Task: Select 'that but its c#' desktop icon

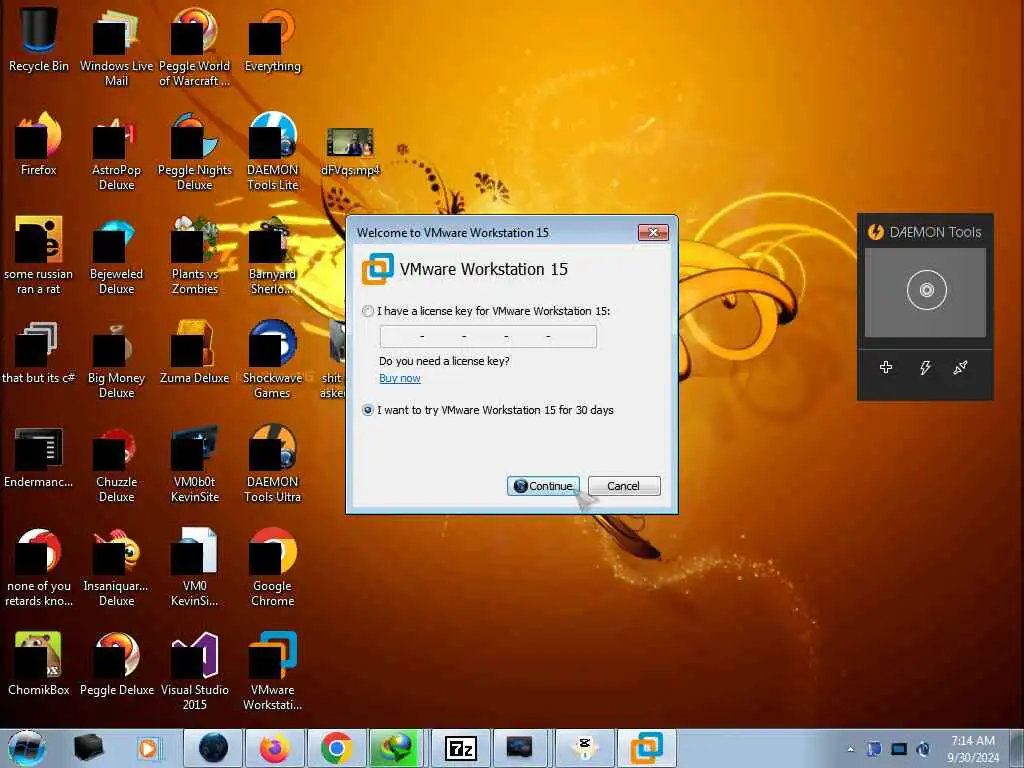Action: [39, 353]
